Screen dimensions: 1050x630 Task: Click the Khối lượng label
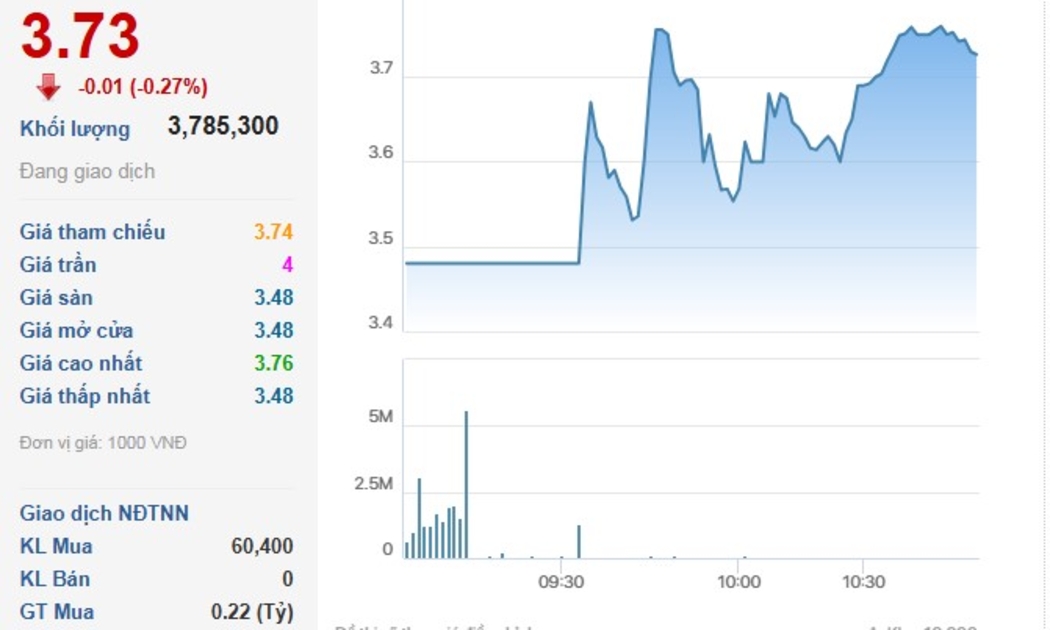point(75,129)
